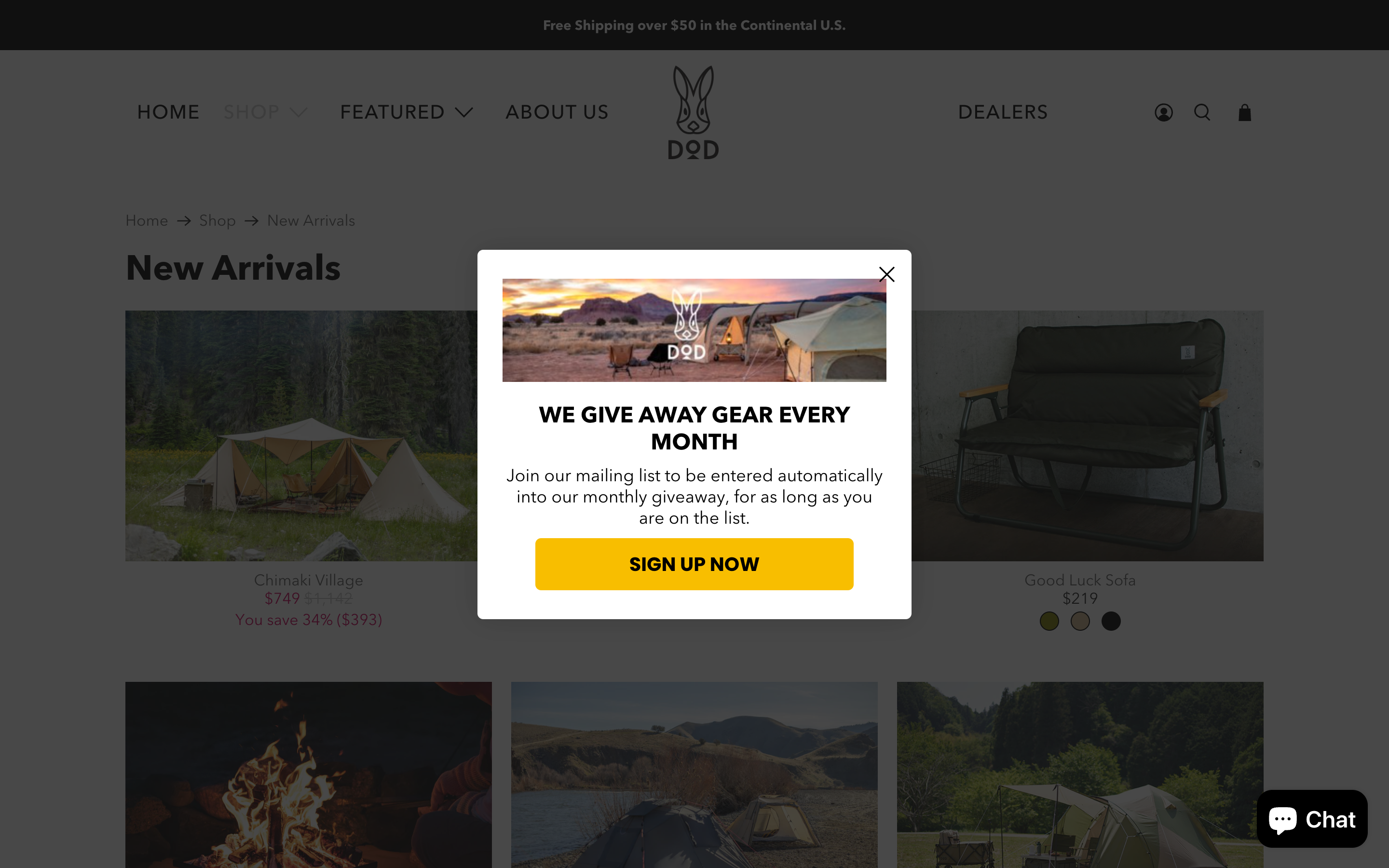Viewport: 1389px width, 868px height.
Task: Click the SIGN UP NOW button
Action: pyautogui.click(x=694, y=564)
